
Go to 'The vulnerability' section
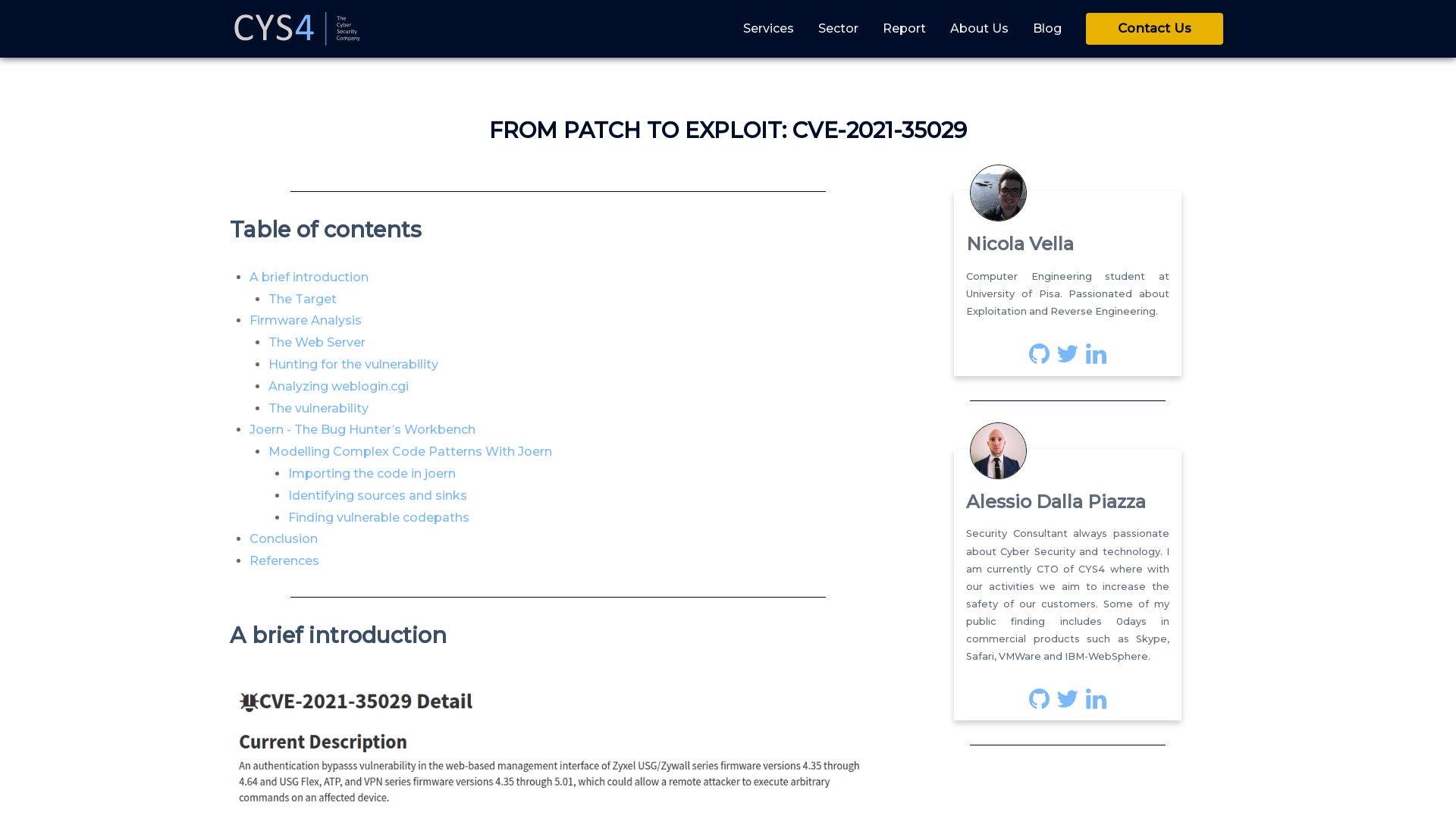(318, 409)
